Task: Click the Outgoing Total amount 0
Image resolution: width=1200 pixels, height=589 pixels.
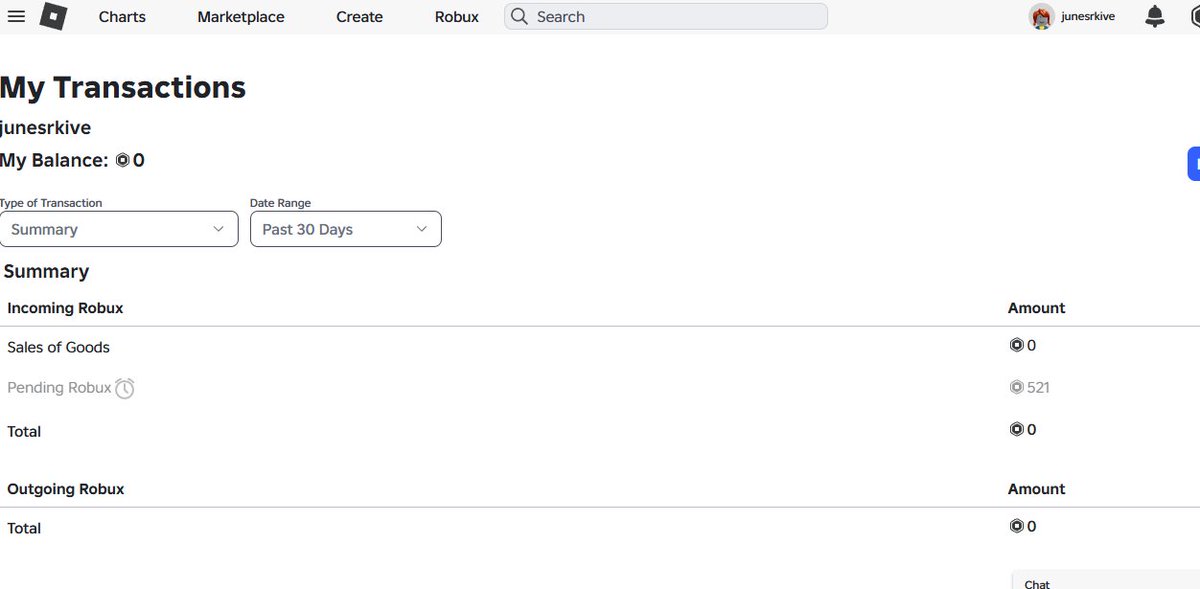Action: (1032, 527)
